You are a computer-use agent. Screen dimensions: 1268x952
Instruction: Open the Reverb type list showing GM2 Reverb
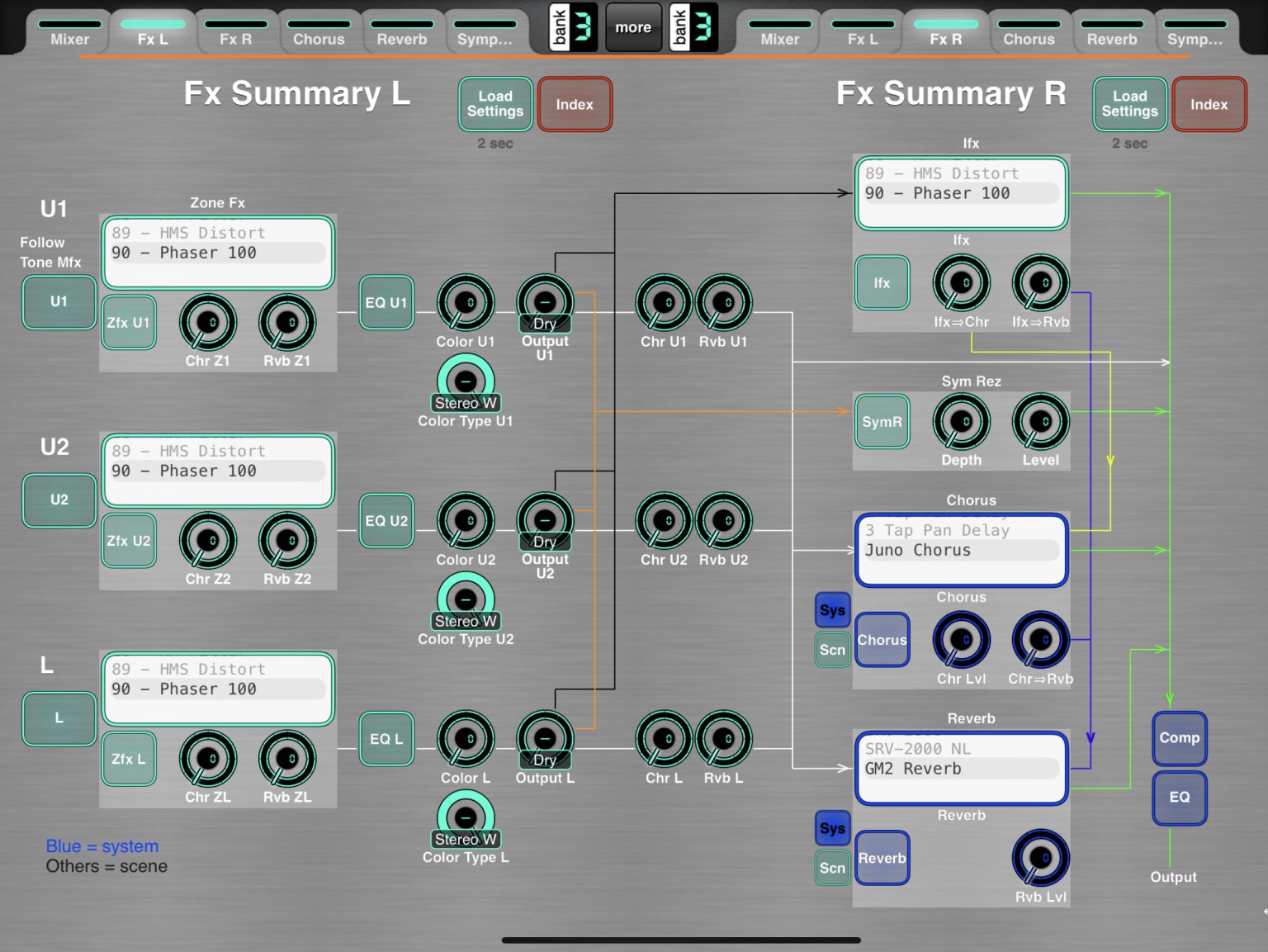pos(961,768)
